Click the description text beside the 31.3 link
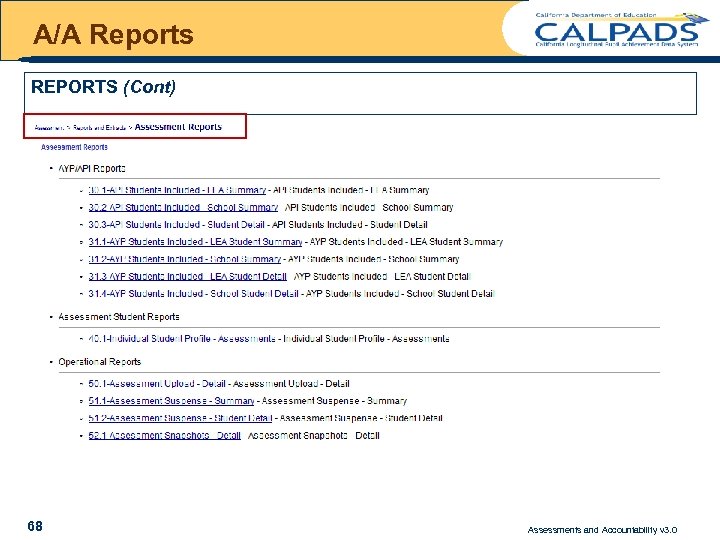Viewport: 720px width, 540px height. [382, 276]
